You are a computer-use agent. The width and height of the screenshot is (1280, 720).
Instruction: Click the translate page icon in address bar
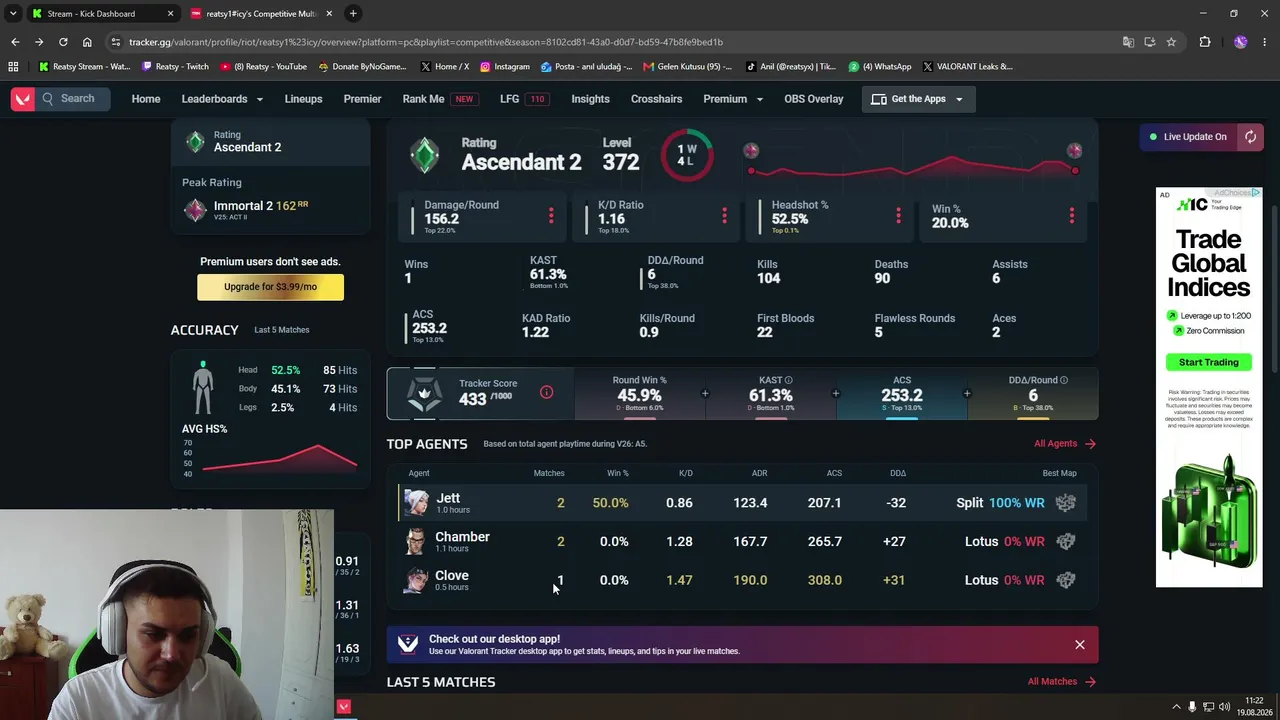click(x=1128, y=42)
